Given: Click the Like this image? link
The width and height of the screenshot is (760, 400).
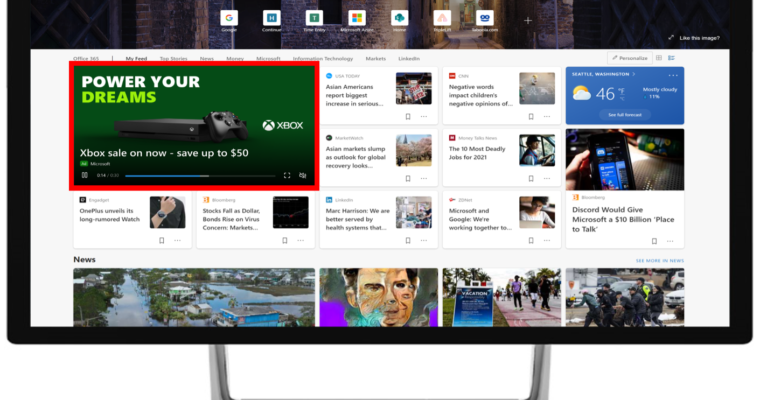Looking at the screenshot, I should [x=699, y=38].
